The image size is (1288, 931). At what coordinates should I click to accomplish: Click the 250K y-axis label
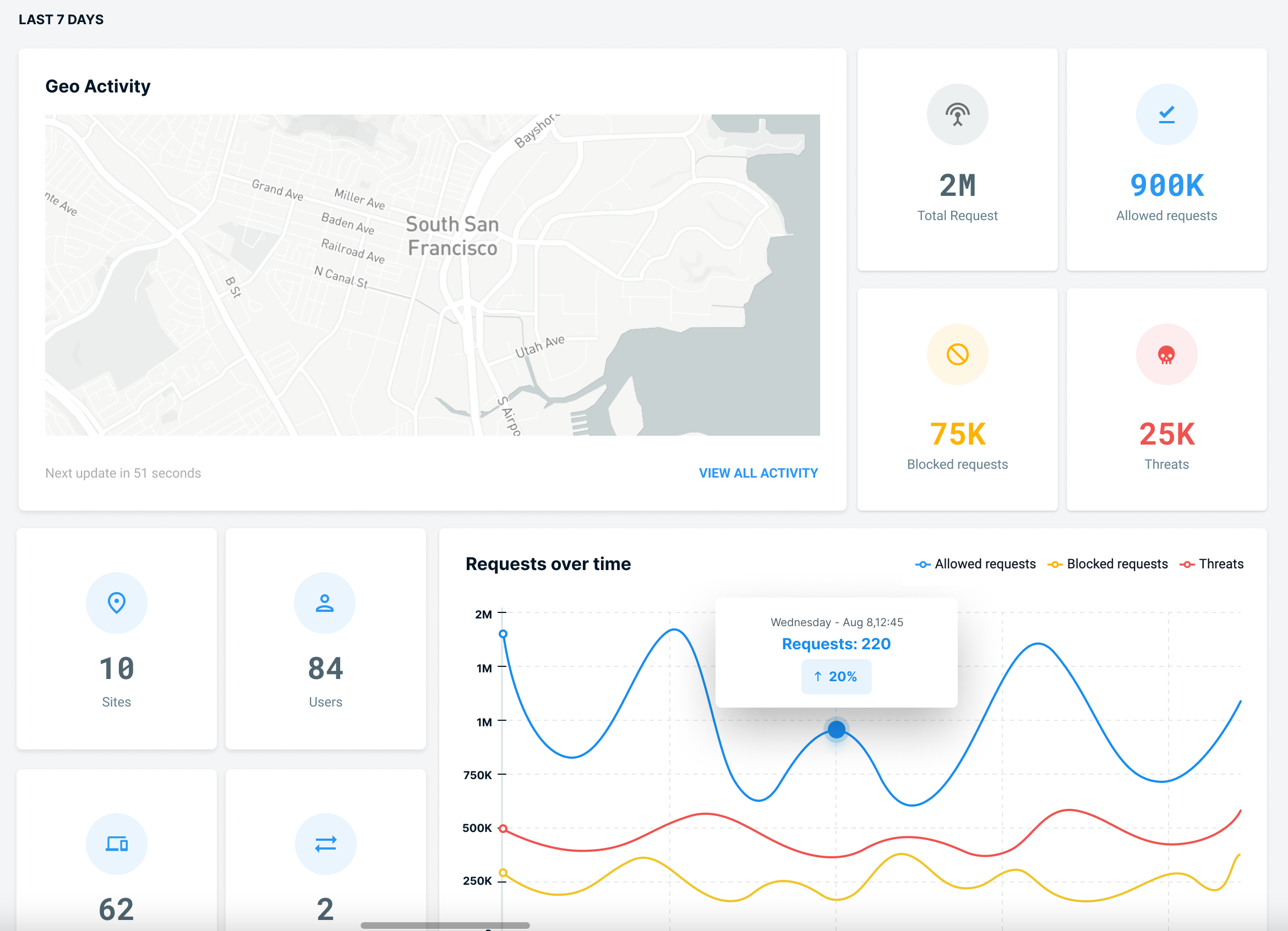[477, 881]
